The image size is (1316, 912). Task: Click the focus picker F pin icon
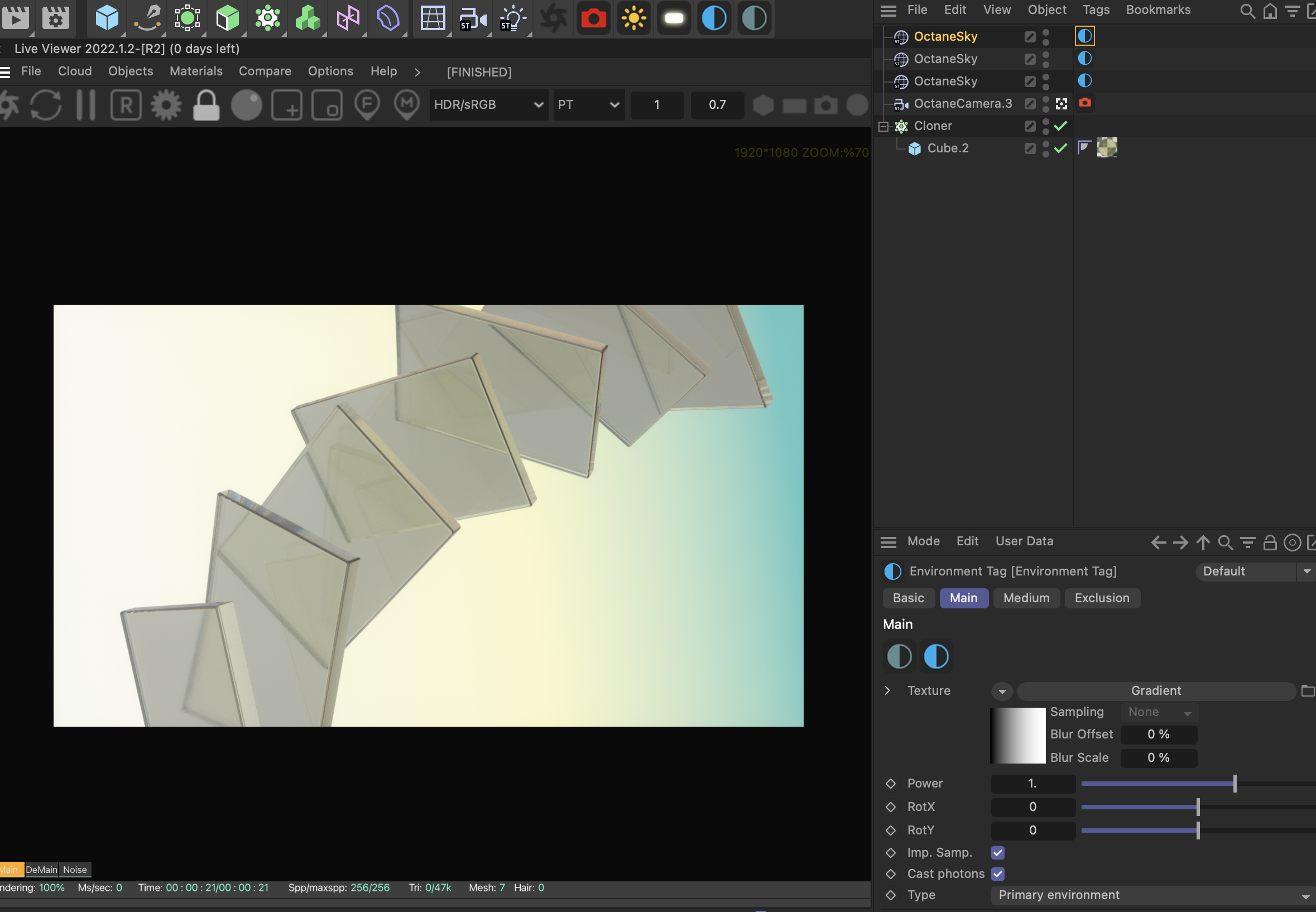point(367,105)
